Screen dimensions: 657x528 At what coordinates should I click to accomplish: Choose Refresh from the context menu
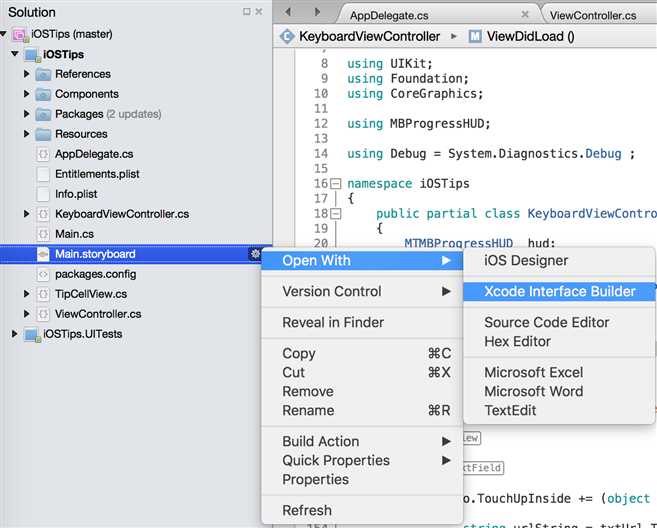pyautogui.click(x=362, y=510)
